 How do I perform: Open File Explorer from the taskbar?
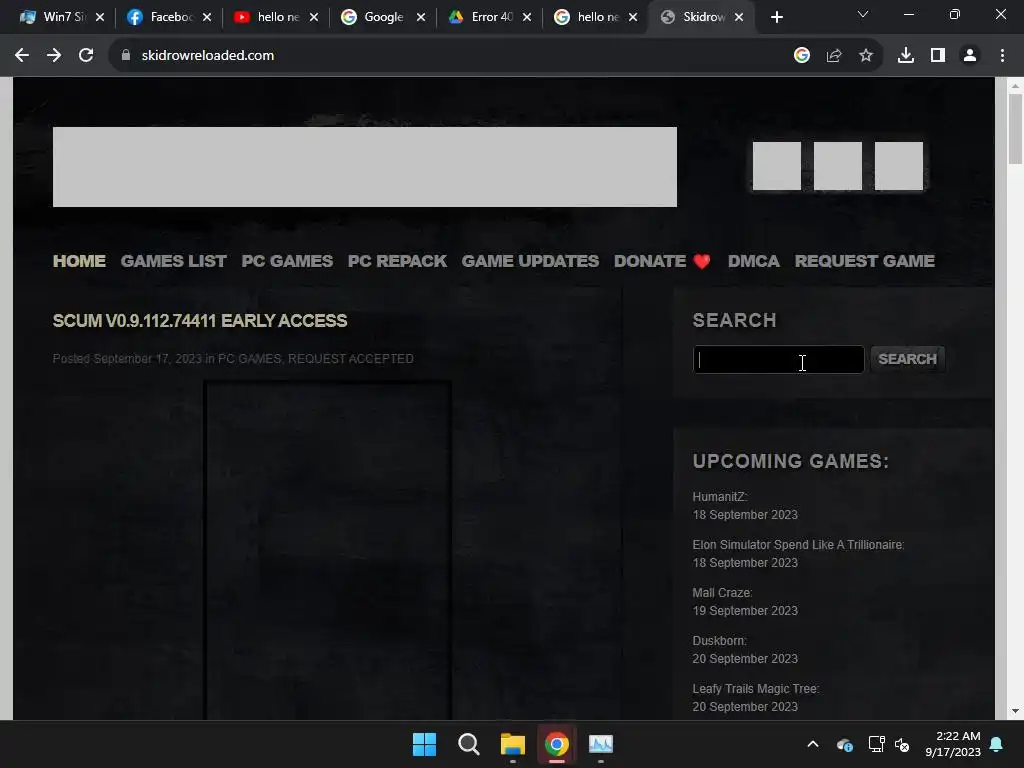(513, 744)
